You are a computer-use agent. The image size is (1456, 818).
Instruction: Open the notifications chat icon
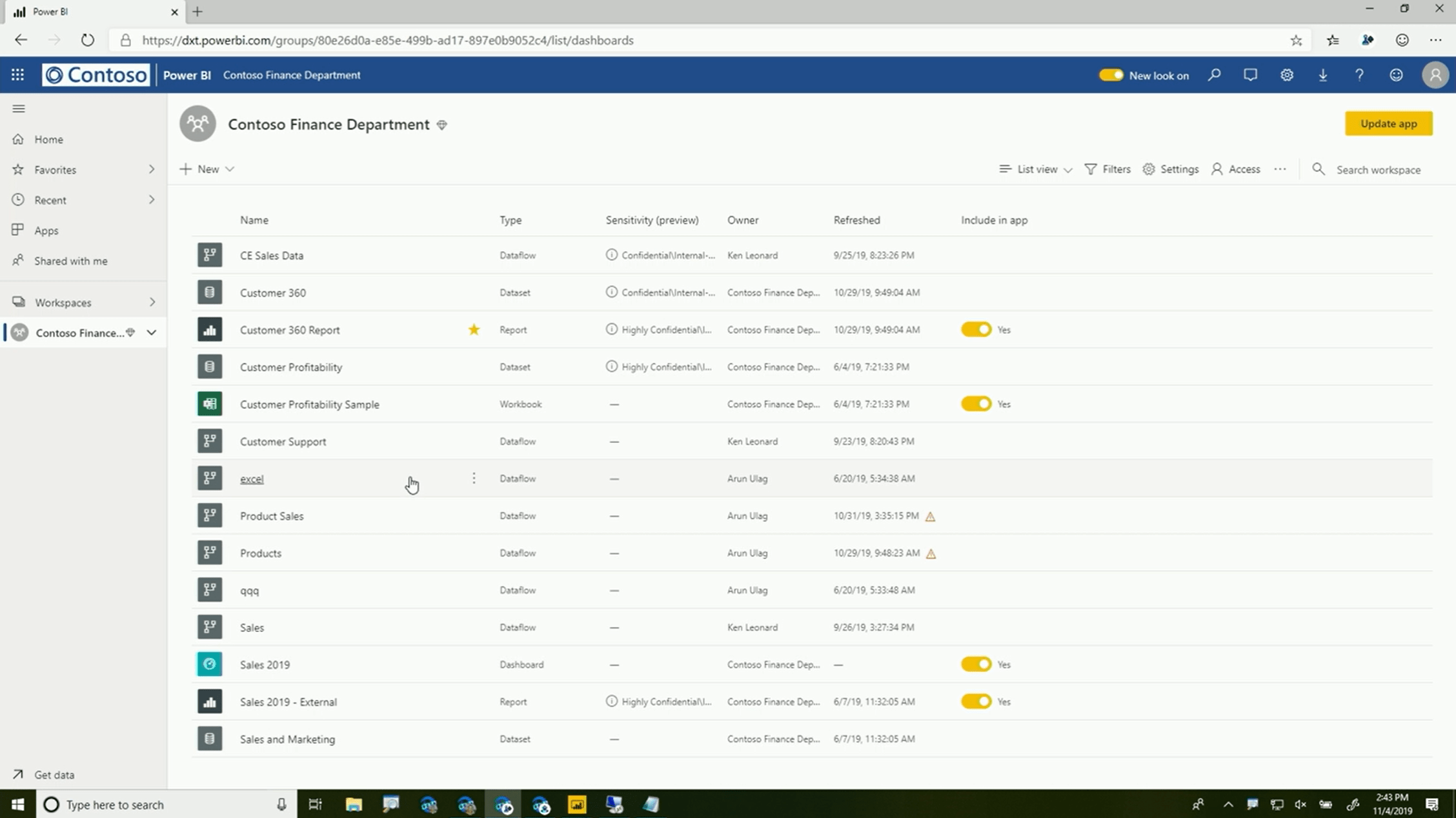[x=1250, y=75]
